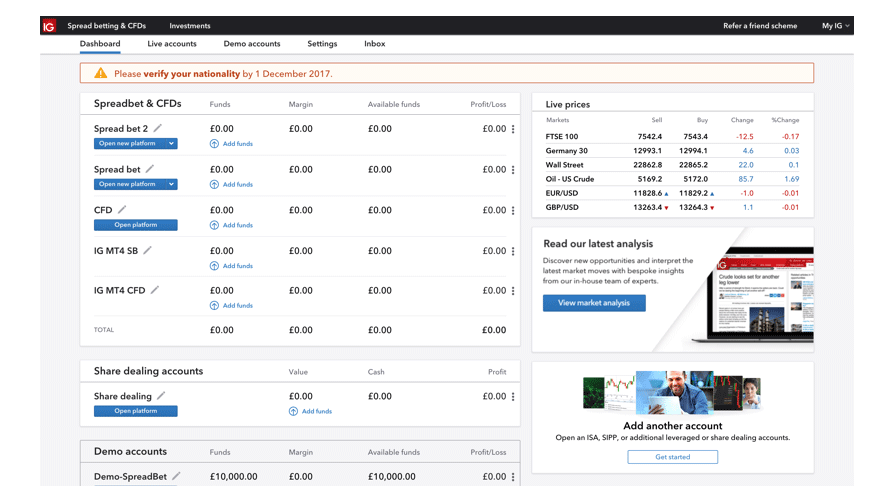This screenshot has width=876, height=486.
Task: Select EUR/USD market row
Action: coord(672,193)
